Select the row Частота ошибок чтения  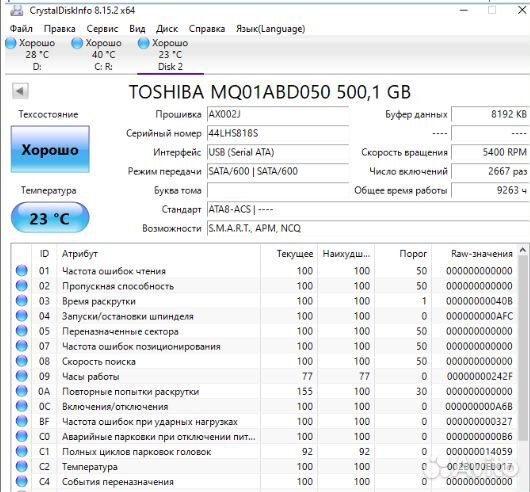264,271
